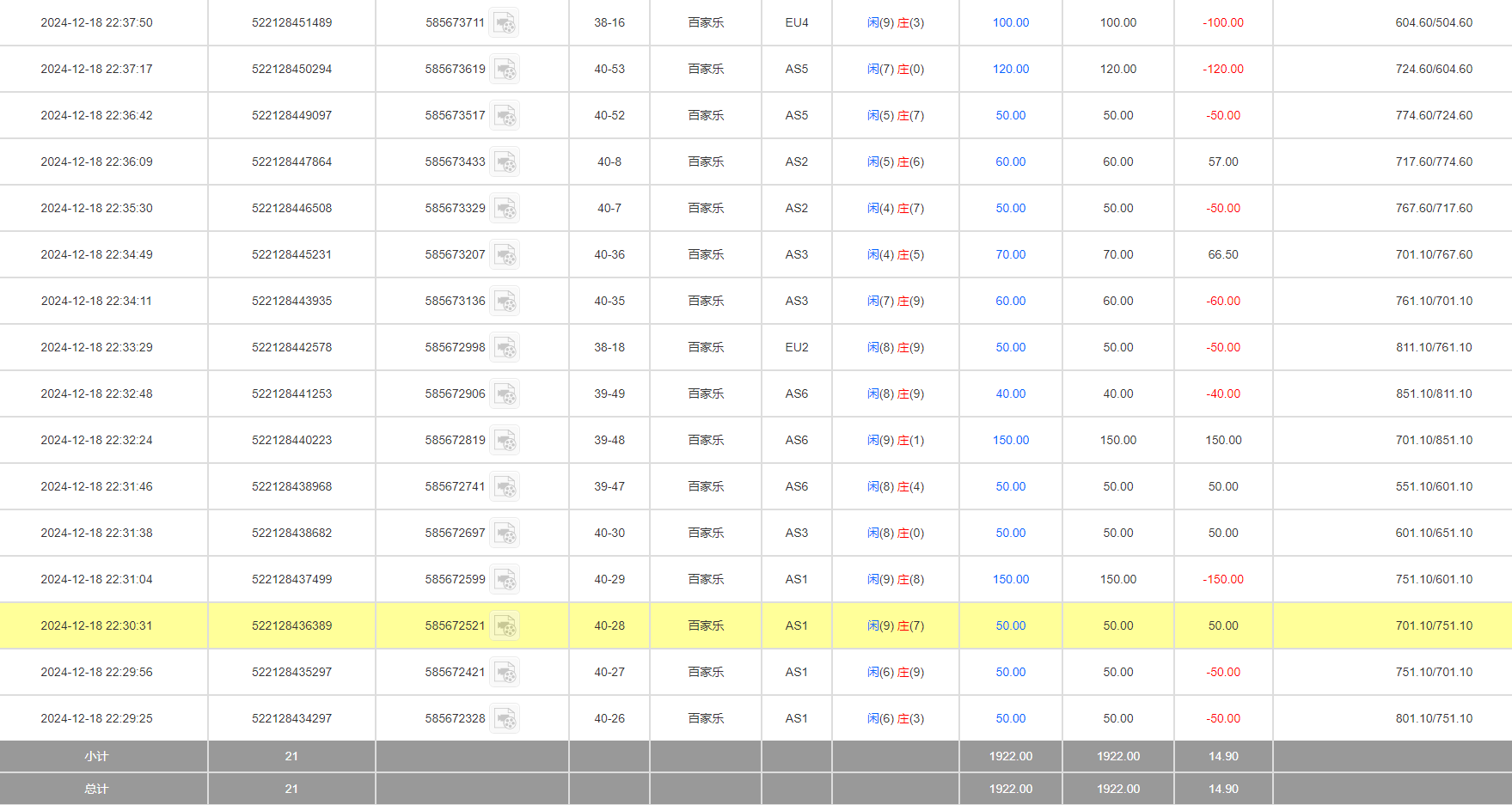
Task: Click video icon next to 585672697
Action: (x=505, y=534)
